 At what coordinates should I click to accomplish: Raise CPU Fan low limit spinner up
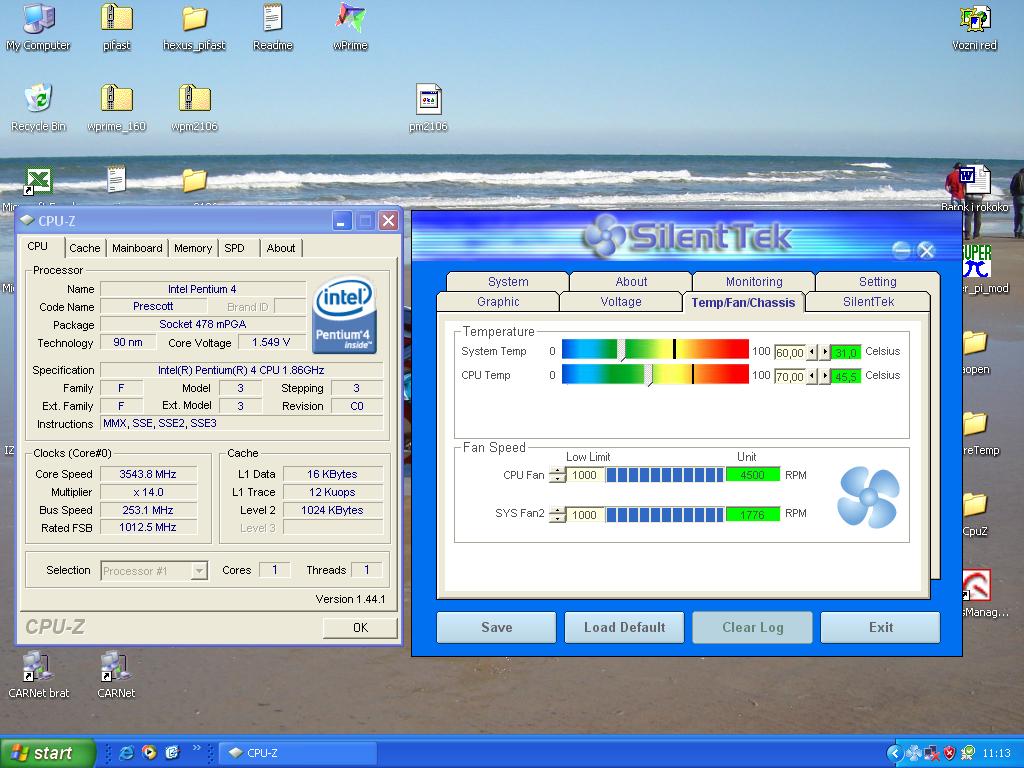tap(557, 471)
